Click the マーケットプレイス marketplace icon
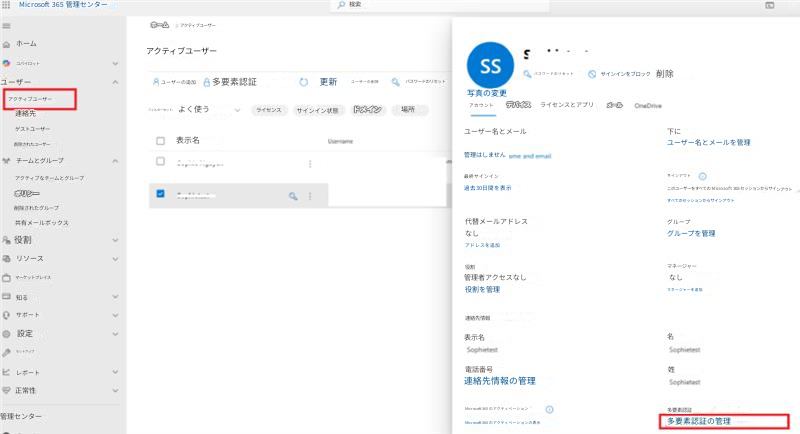 (x=7, y=278)
